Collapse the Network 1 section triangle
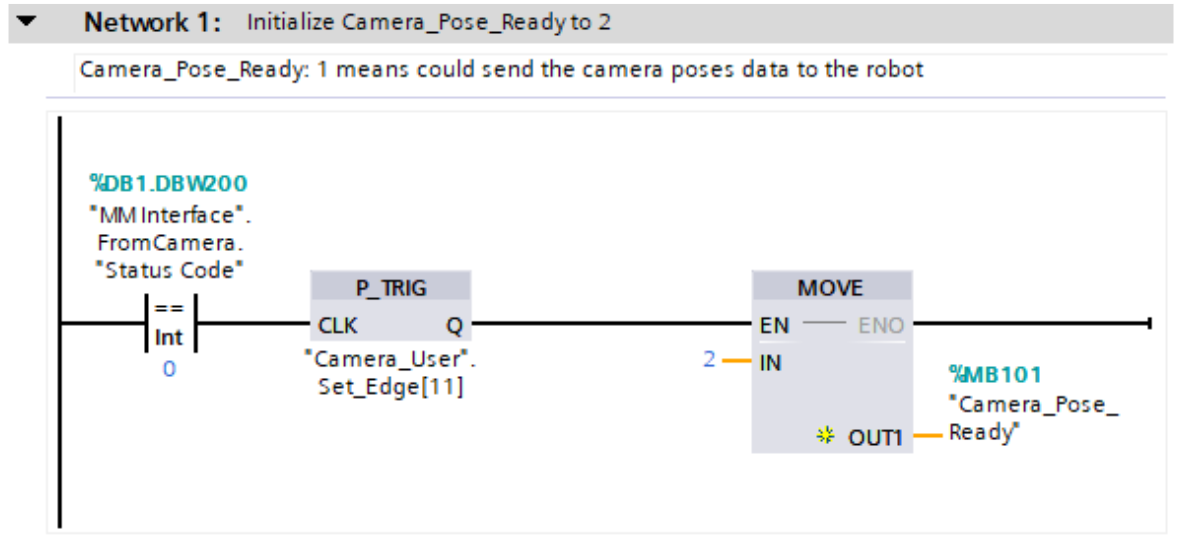The image size is (1182, 546). (x=27, y=22)
